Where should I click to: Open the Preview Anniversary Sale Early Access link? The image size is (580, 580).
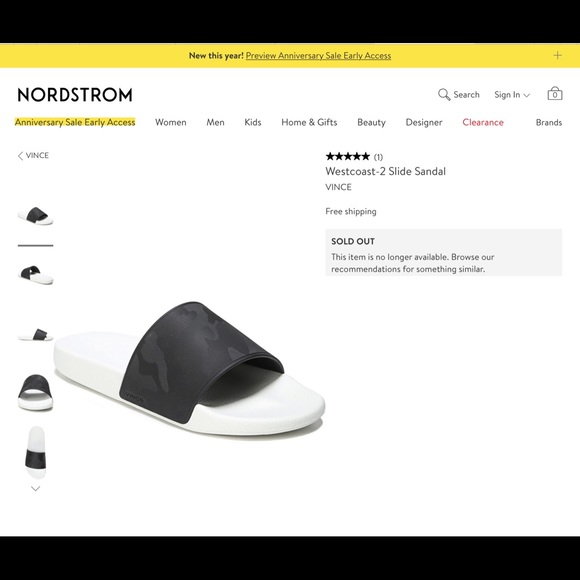(318, 55)
